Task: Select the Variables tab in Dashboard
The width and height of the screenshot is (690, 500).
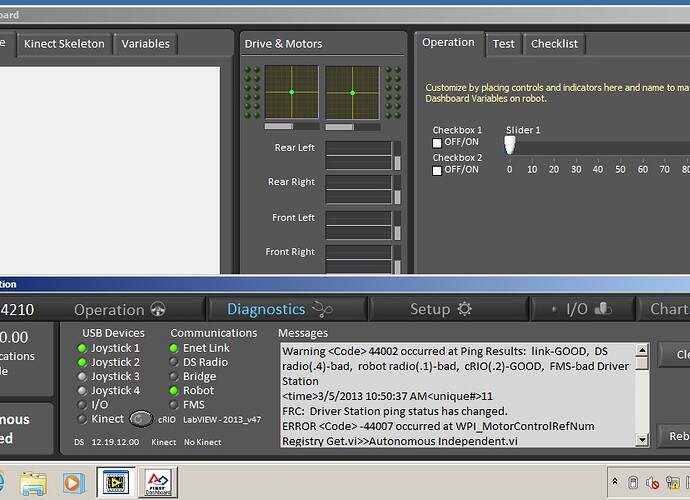Action: point(146,44)
